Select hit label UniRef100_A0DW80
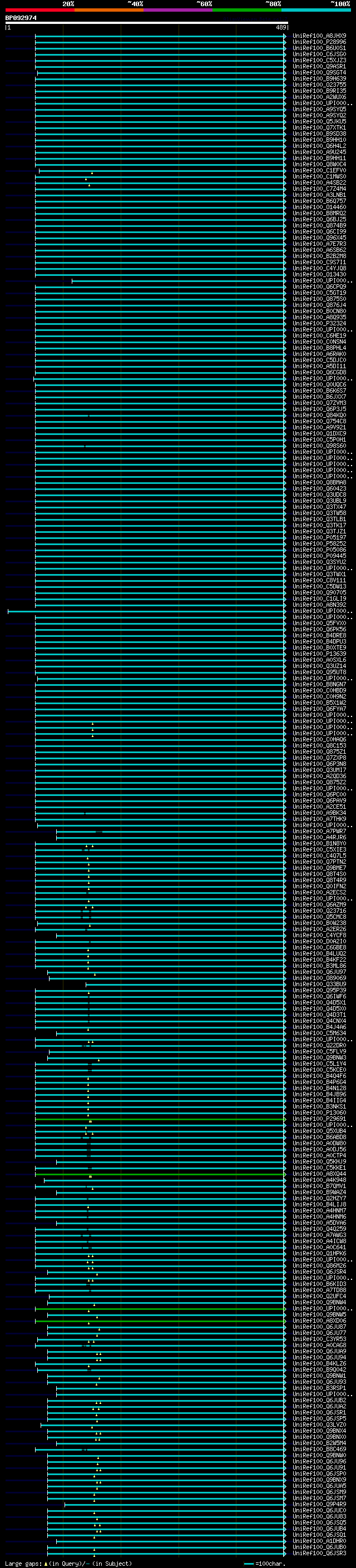This screenshot has width=356, height=1568. [319, 1144]
